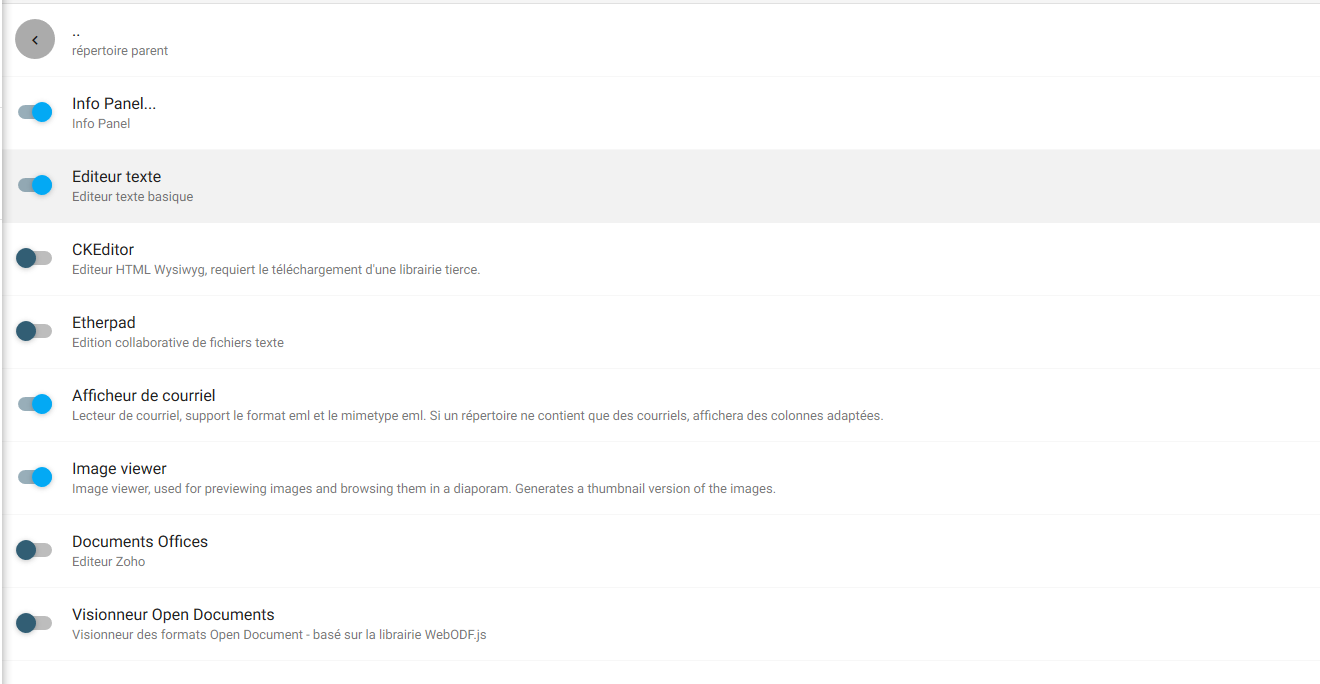The width and height of the screenshot is (1320, 684).
Task: Select the Etherpad plugin title
Action: 104,323
